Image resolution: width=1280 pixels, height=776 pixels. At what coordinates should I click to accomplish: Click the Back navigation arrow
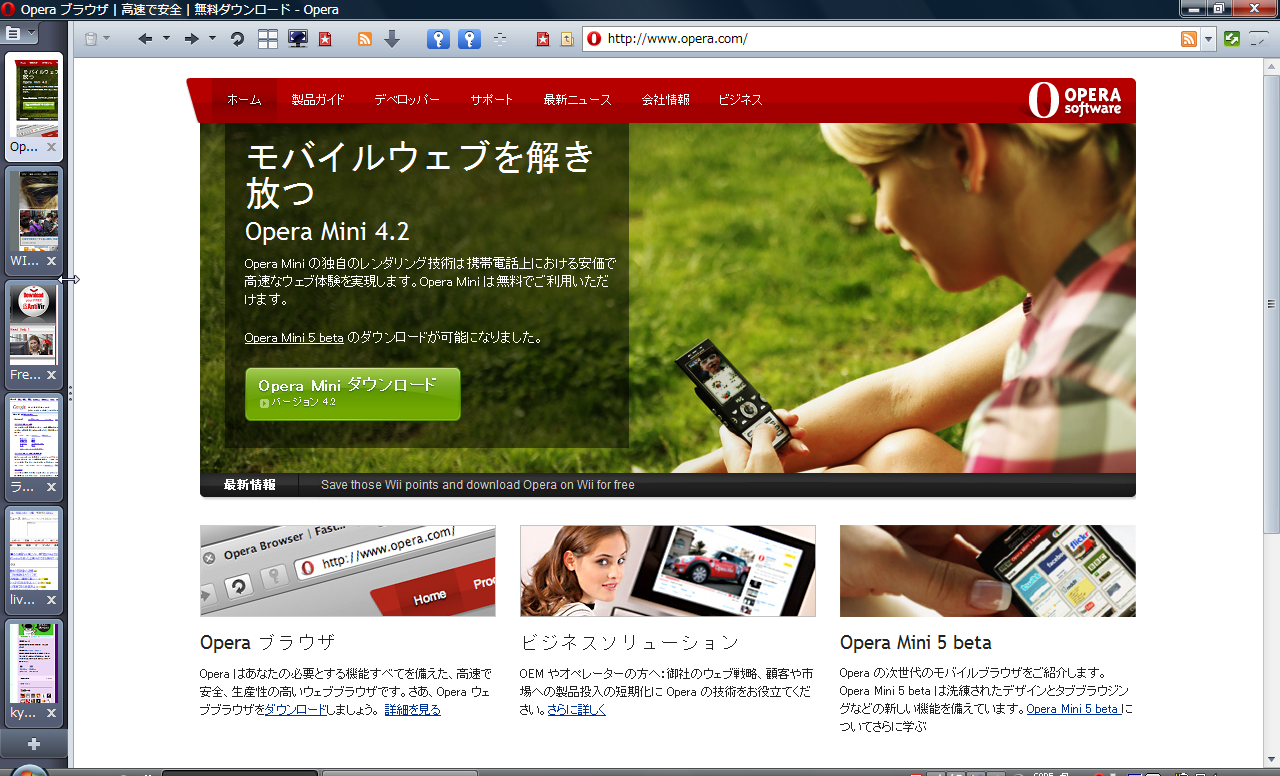coord(145,39)
